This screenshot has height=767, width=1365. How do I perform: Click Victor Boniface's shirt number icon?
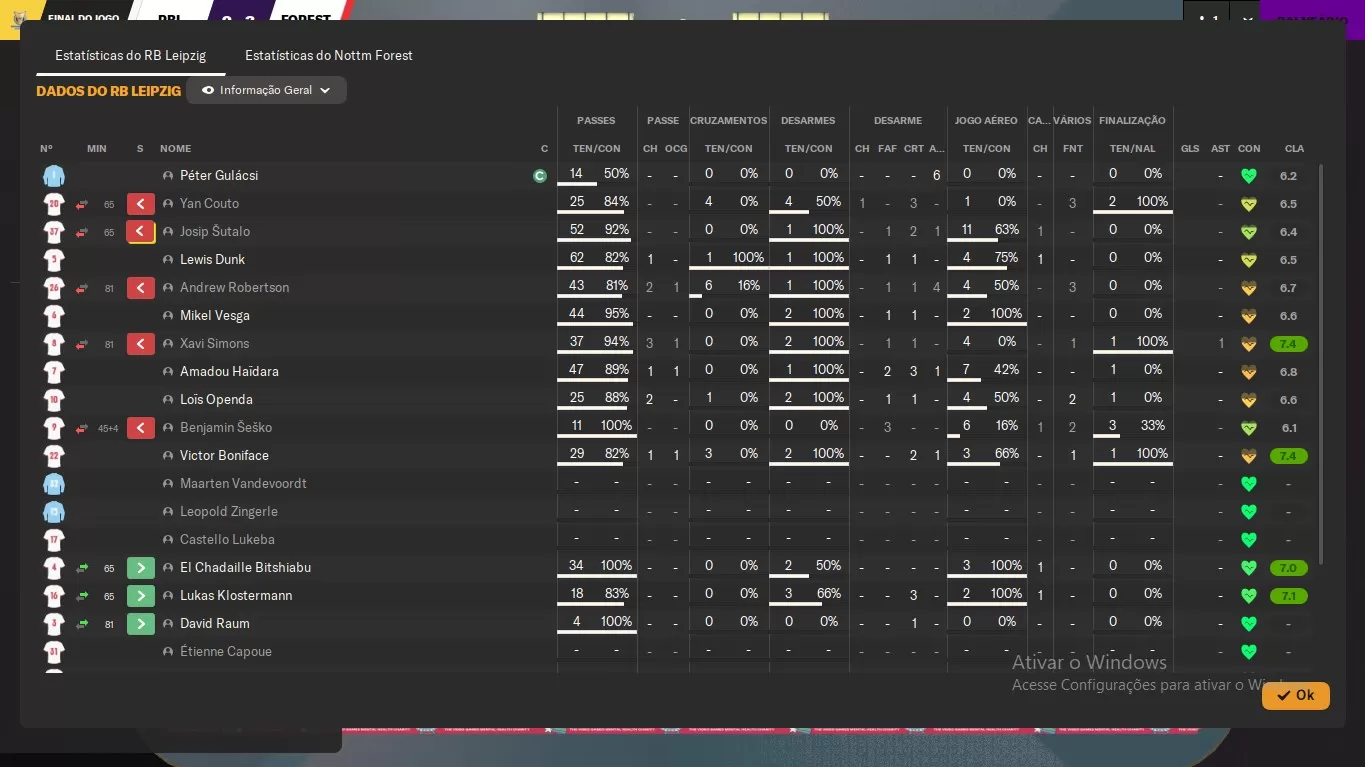click(x=54, y=456)
